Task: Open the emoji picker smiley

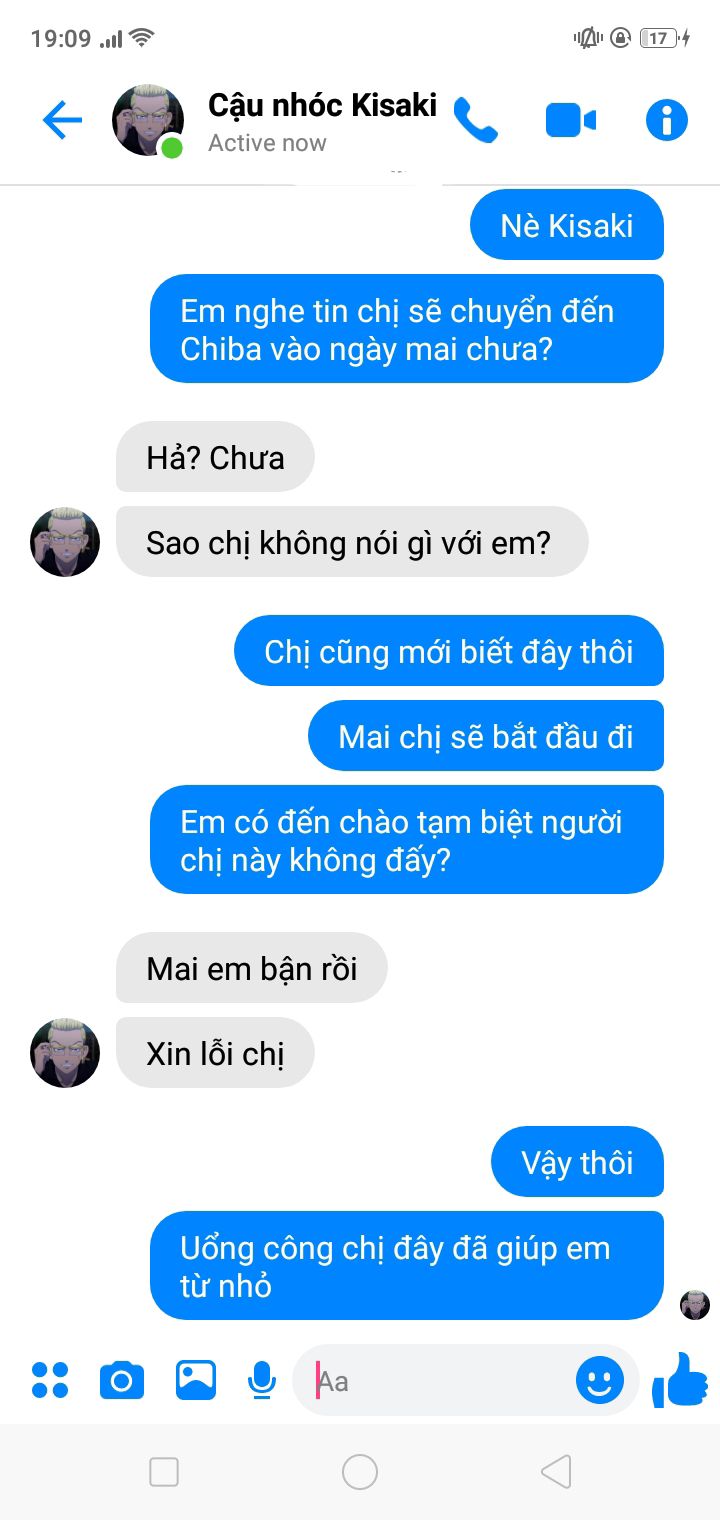Action: coord(600,1381)
